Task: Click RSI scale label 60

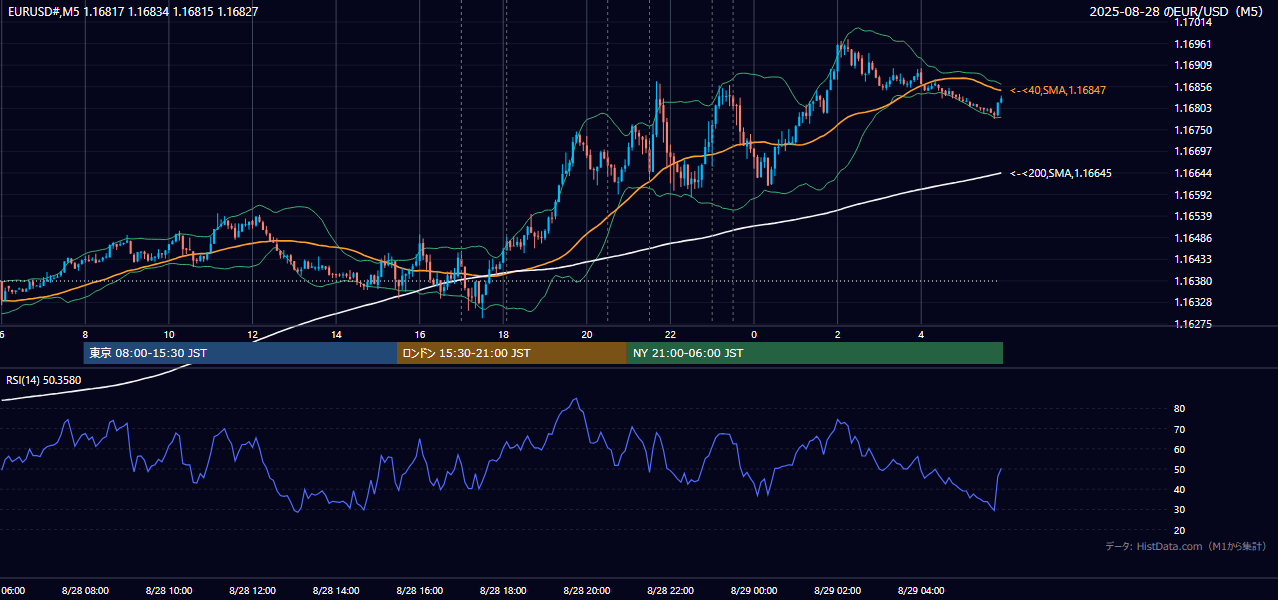Action: point(1180,449)
